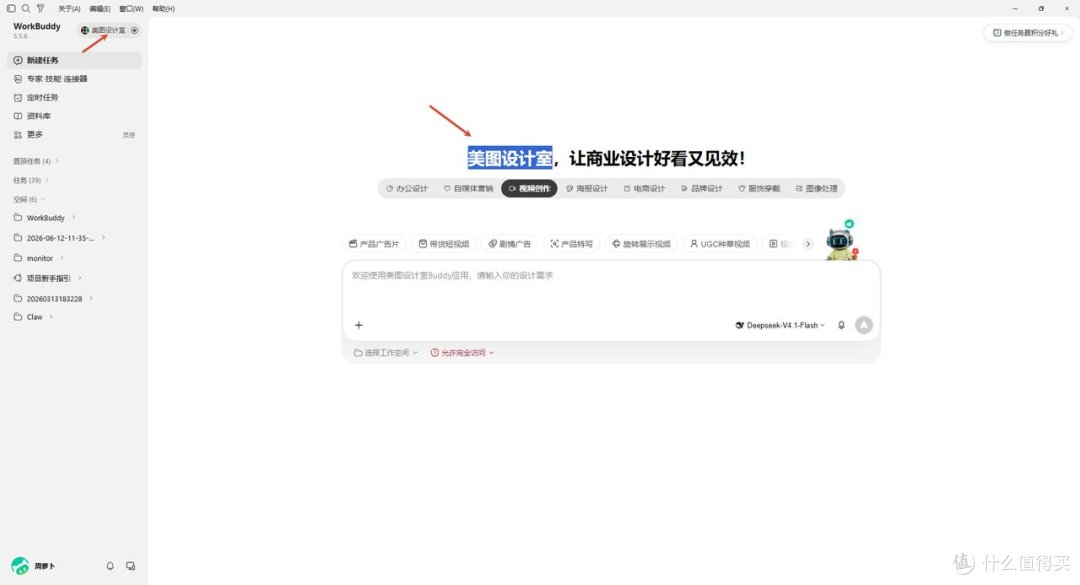
Task: Open the Deepseek-V4.1-Flash model dropdown
Action: [x=780, y=325]
